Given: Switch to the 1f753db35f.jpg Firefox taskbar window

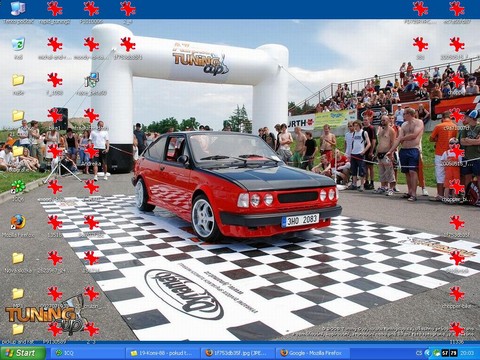Looking at the screenshot, I should click(238, 353).
